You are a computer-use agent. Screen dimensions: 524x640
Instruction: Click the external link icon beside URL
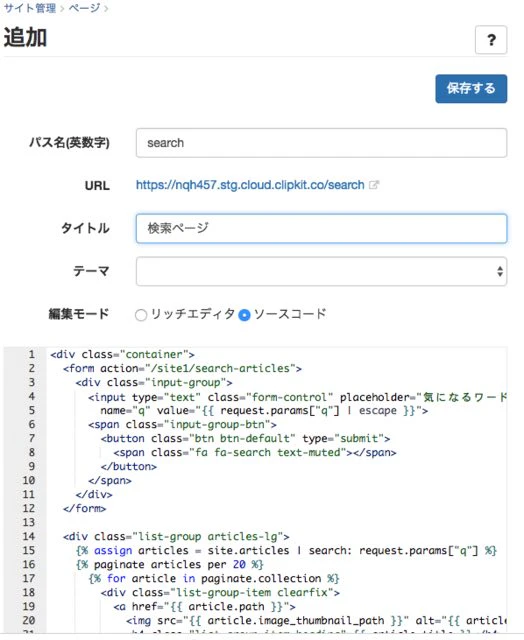pos(373,185)
